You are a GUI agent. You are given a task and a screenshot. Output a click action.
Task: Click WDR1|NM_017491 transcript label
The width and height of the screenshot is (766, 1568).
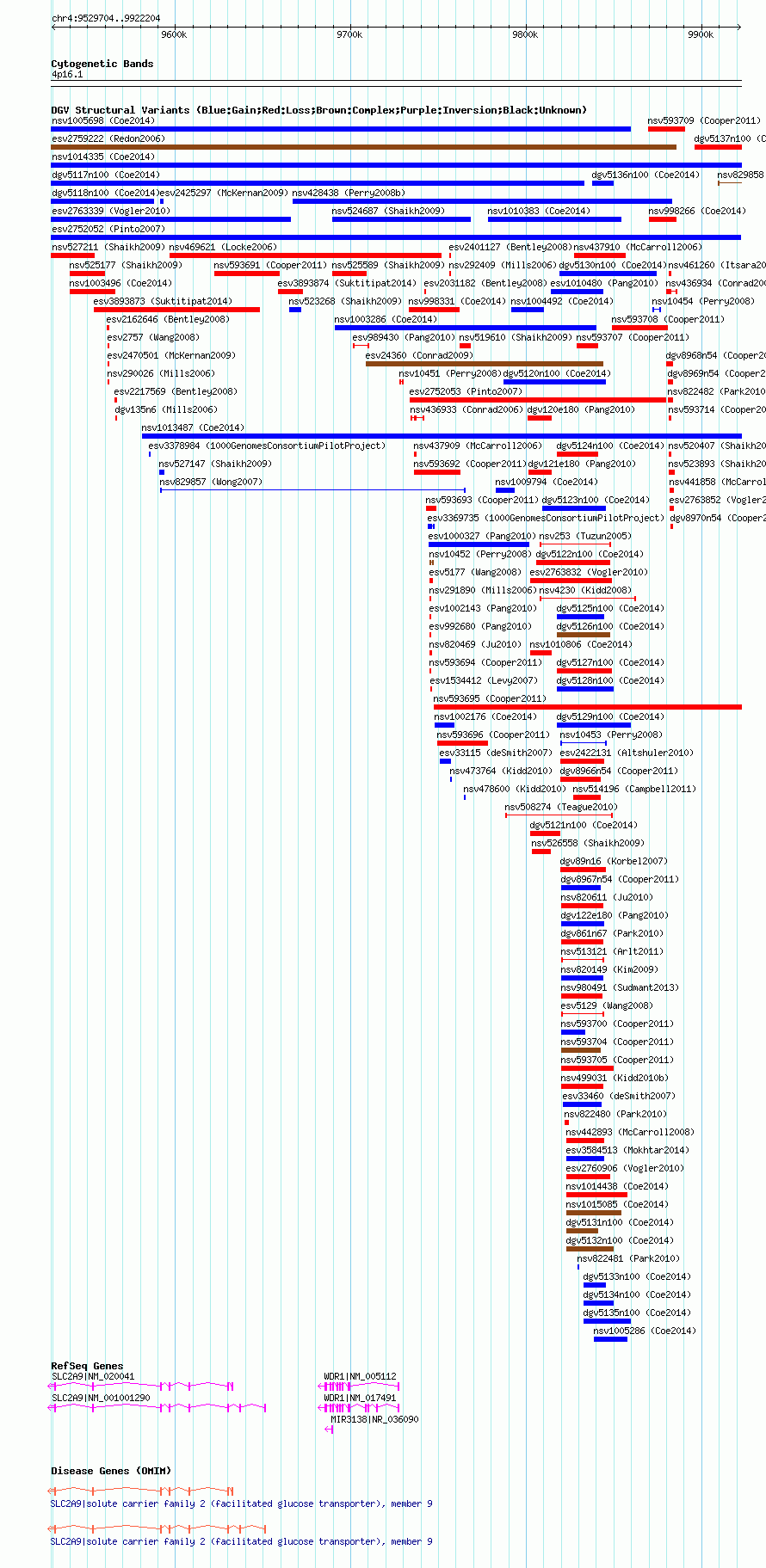pyautogui.click(x=360, y=1398)
